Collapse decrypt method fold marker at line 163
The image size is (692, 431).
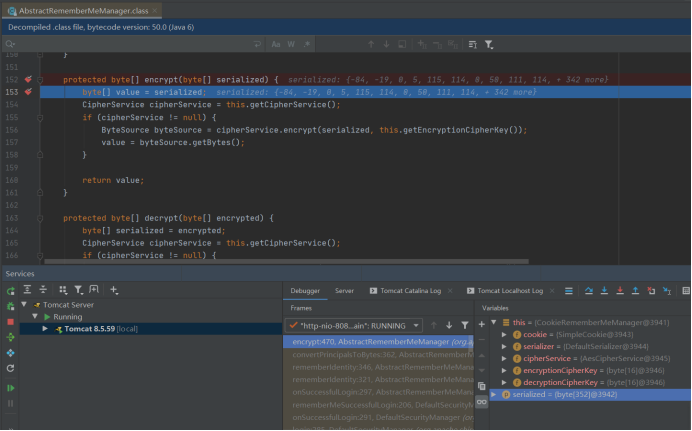click(40, 218)
